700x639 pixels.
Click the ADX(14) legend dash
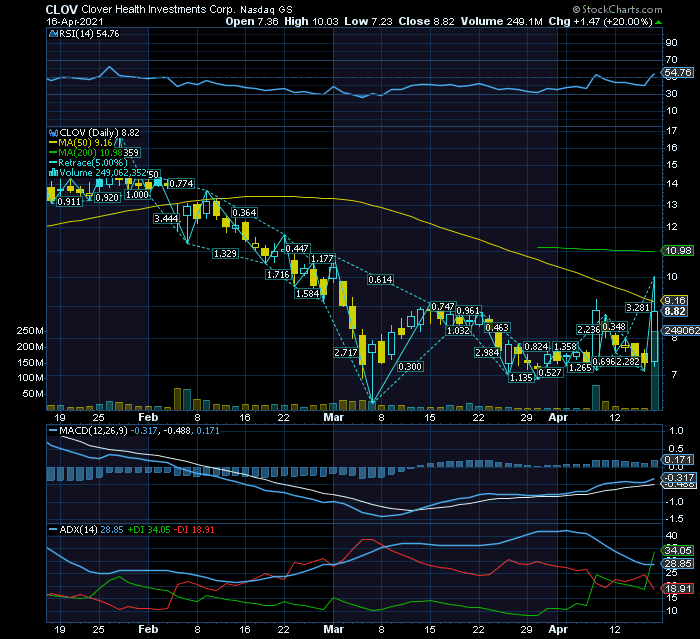click(53, 530)
